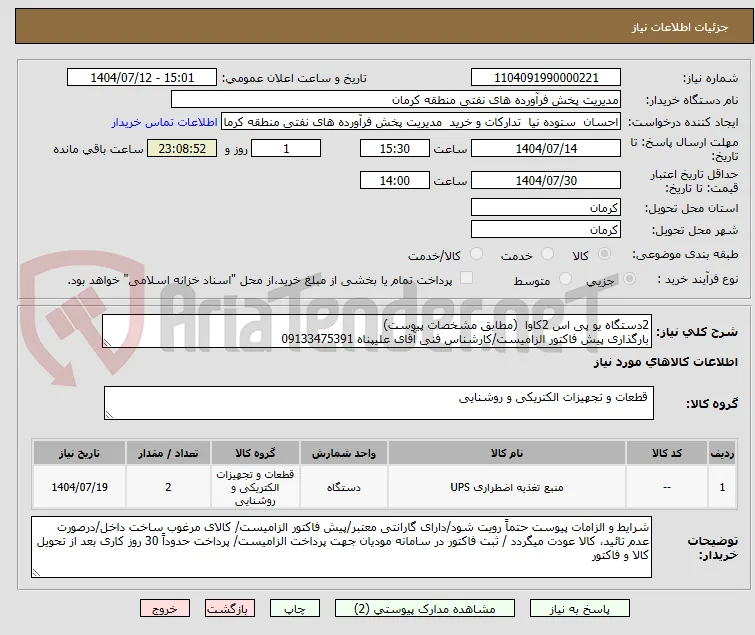Image resolution: width=755 pixels, height=635 pixels.
Task: Click the شهر محل تحویل field
Action: [546, 229]
